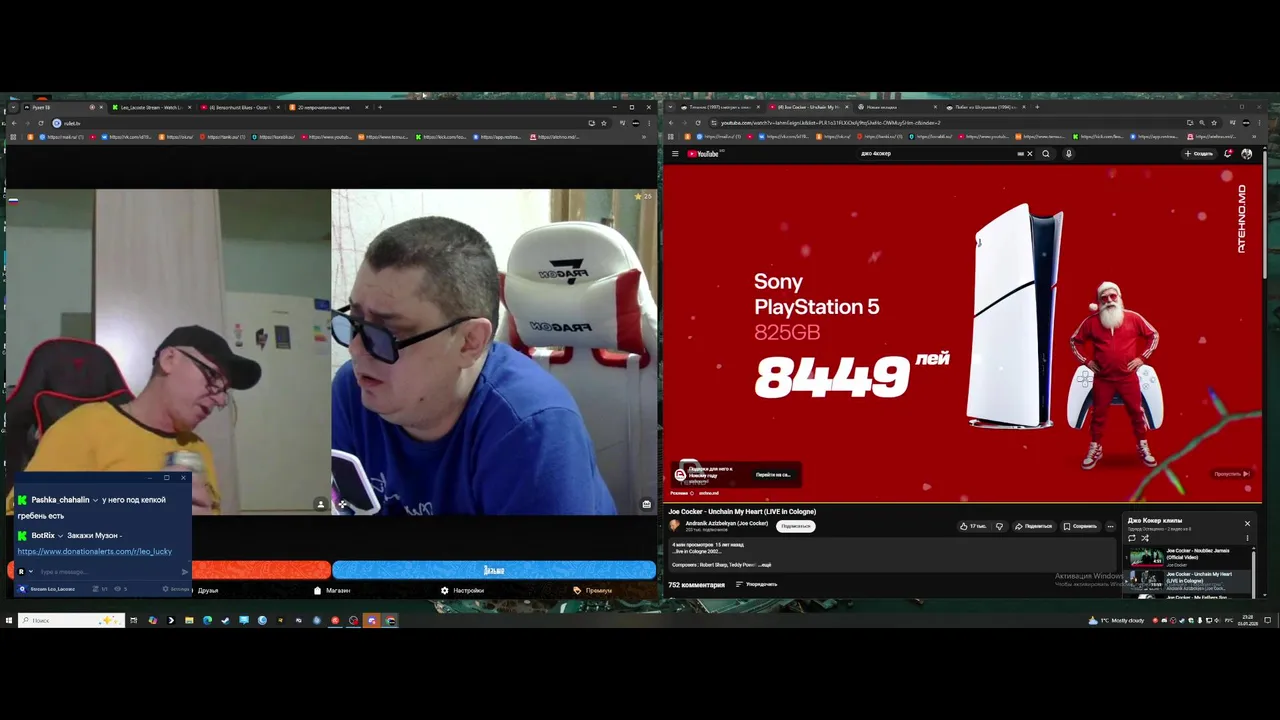The image size is (1280, 720).
Task: Switch to Побег из Шоушенка tab
Action: point(985,107)
